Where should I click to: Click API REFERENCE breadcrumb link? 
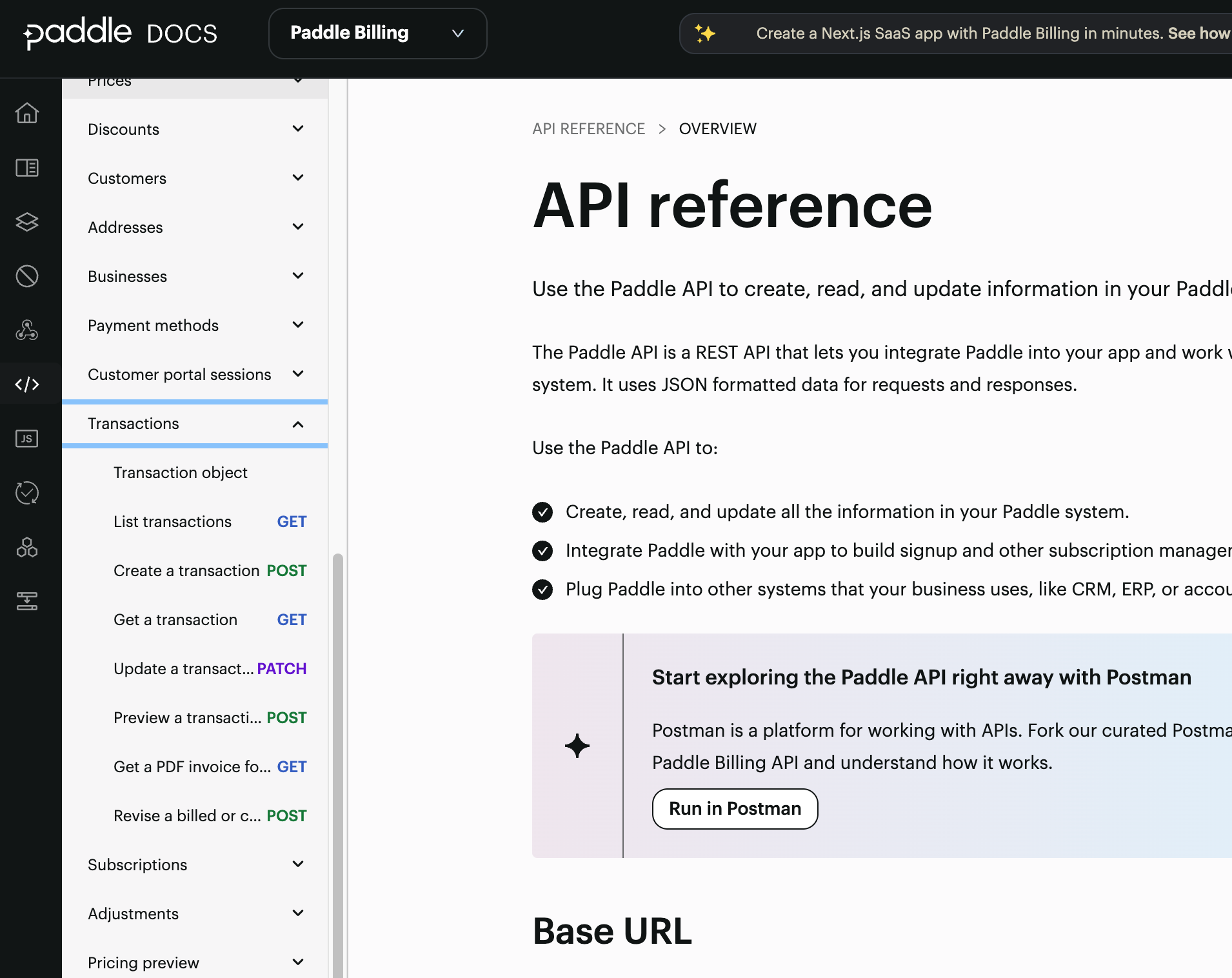588,129
